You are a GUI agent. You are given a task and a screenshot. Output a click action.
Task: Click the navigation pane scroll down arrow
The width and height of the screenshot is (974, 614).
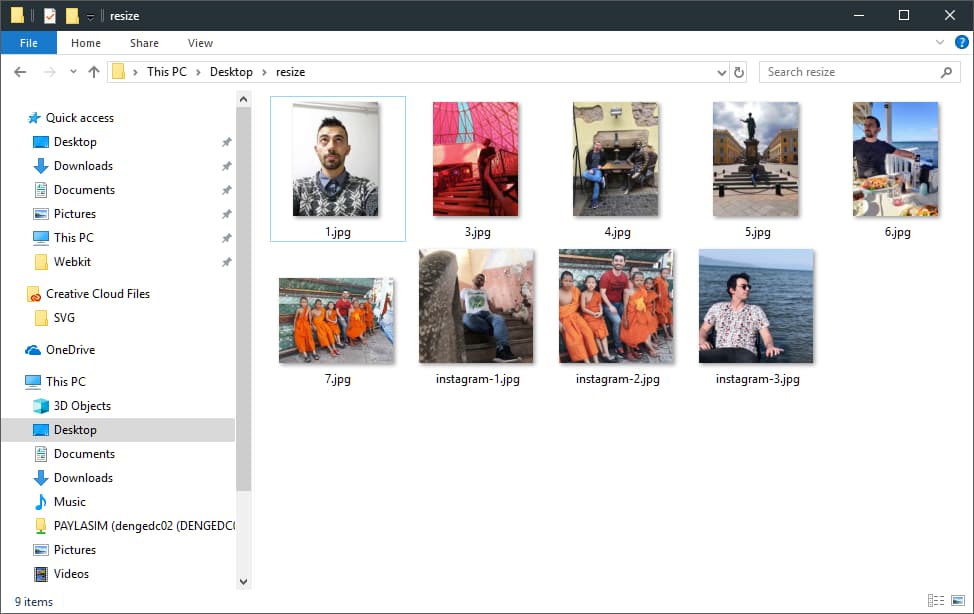click(x=243, y=580)
